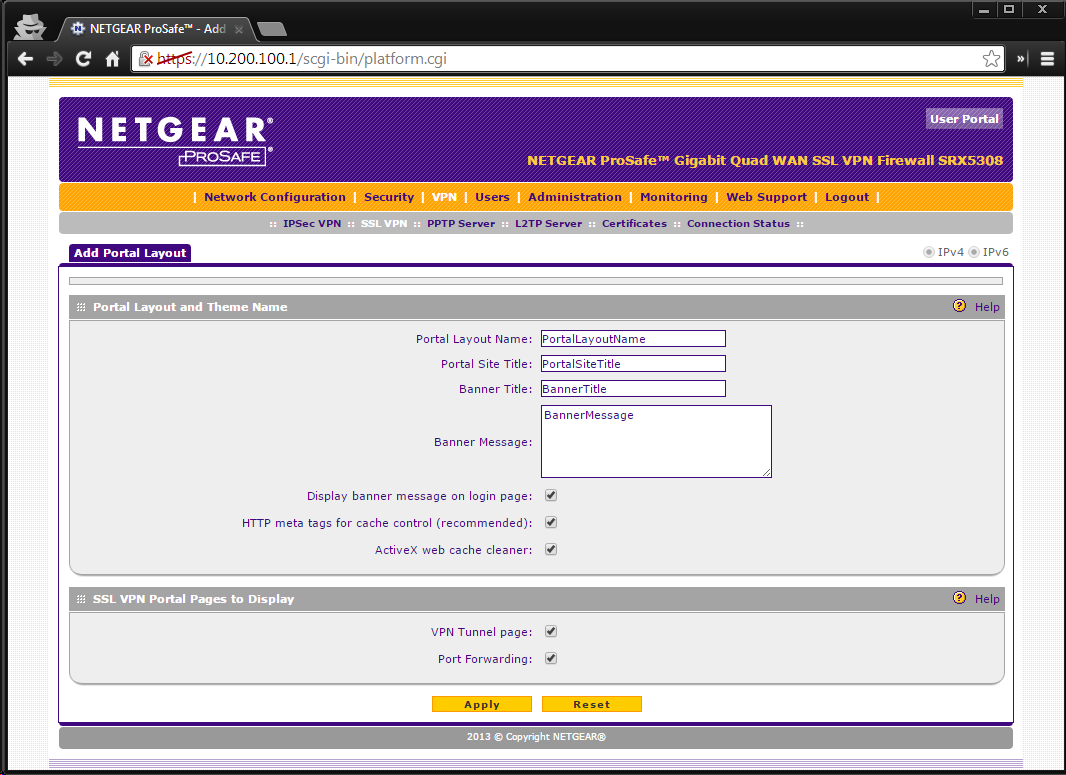
Task: Open the Administration menu
Action: tap(574, 197)
